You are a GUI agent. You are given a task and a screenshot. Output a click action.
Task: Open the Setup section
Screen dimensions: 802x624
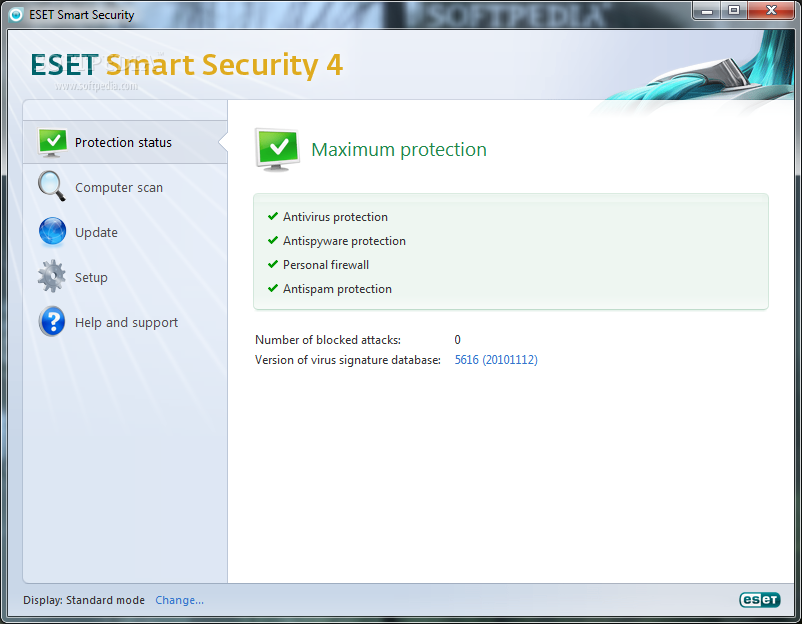[125, 277]
